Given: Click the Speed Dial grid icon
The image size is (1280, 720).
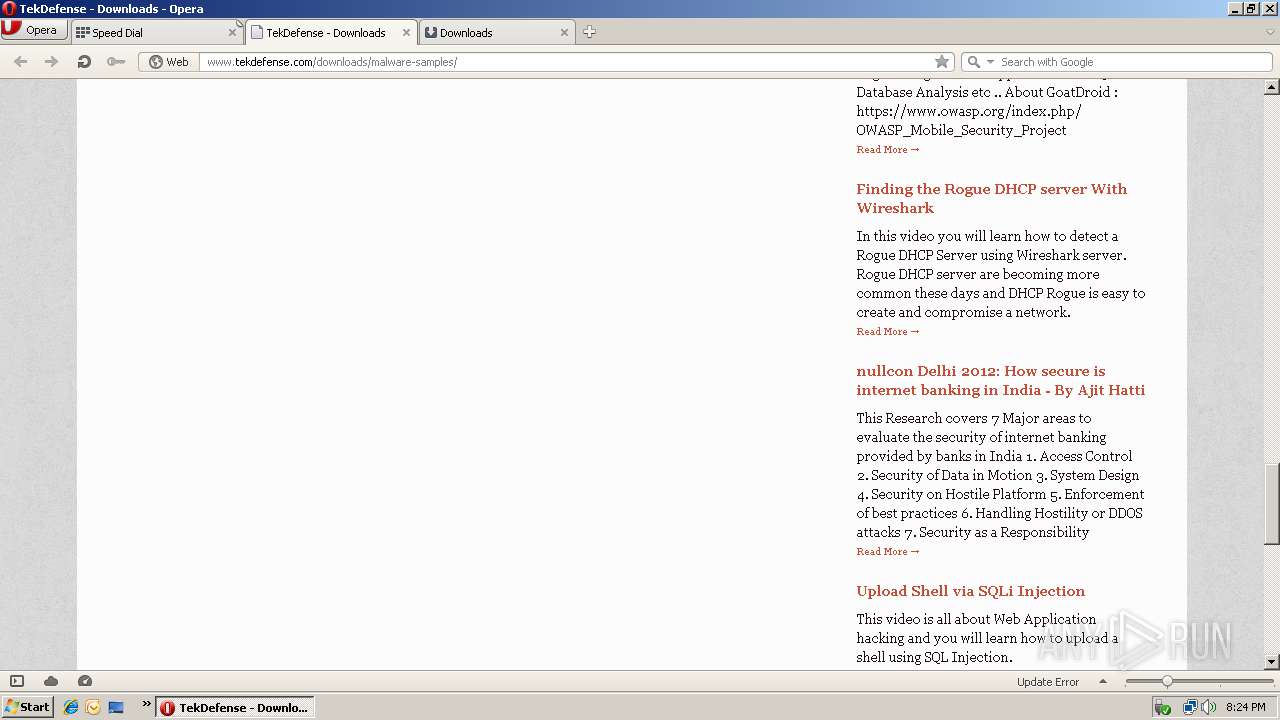Looking at the screenshot, I should click(x=83, y=32).
